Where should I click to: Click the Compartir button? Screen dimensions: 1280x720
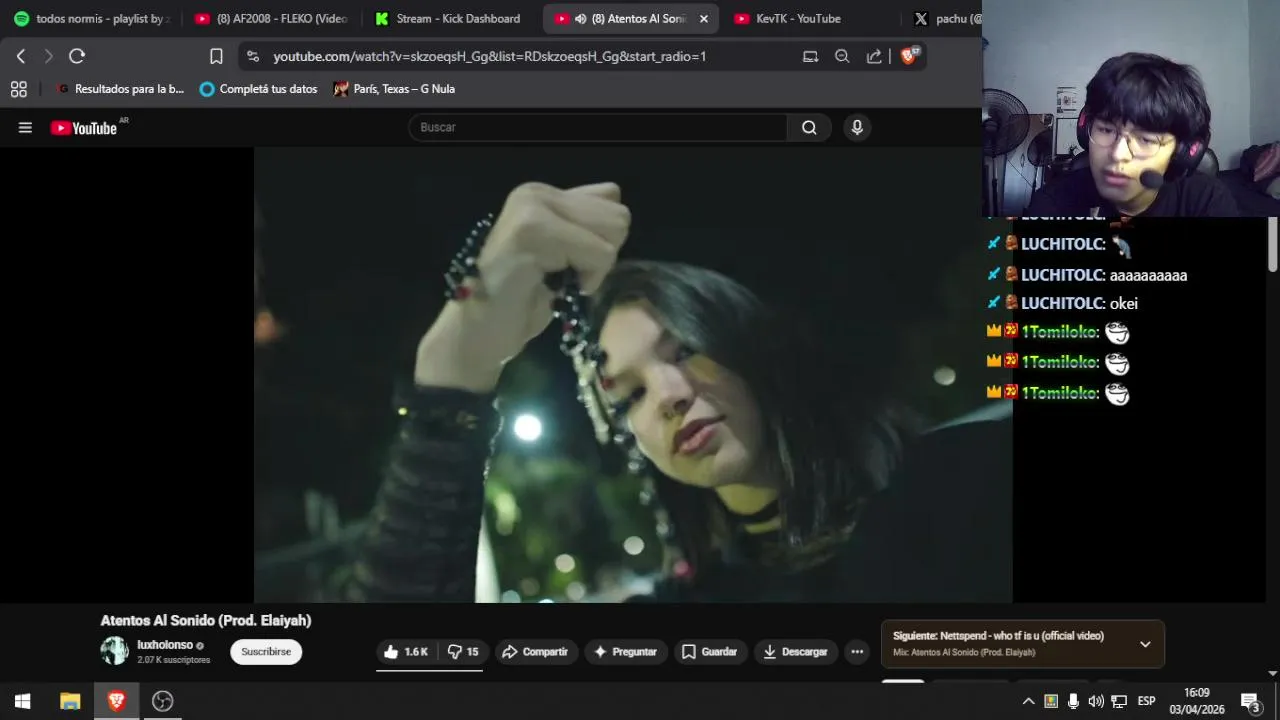click(536, 652)
